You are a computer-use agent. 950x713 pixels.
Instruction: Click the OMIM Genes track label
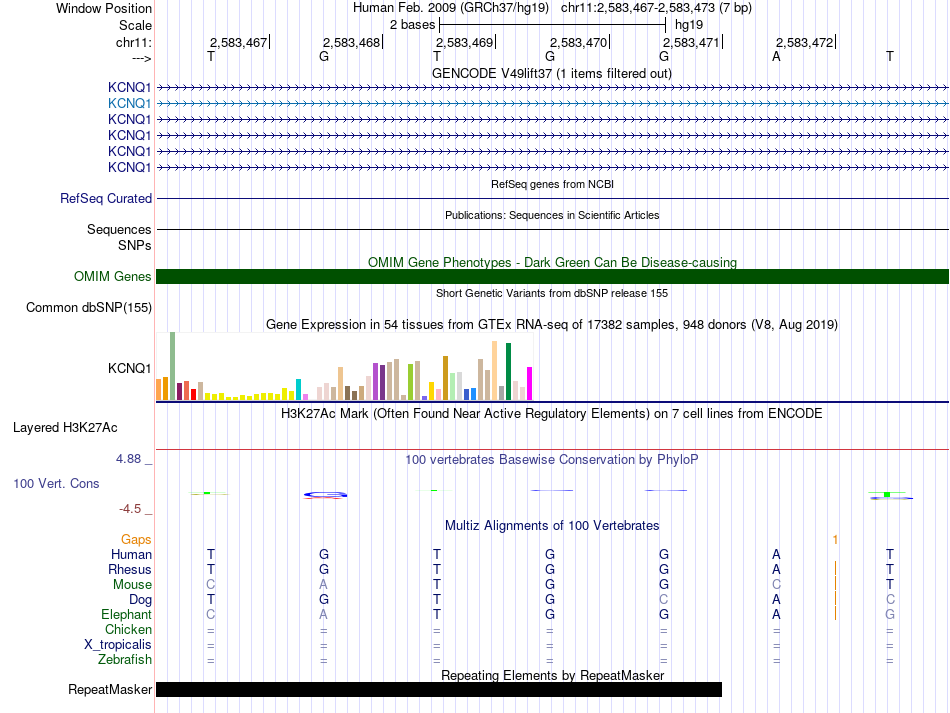(x=112, y=277)
